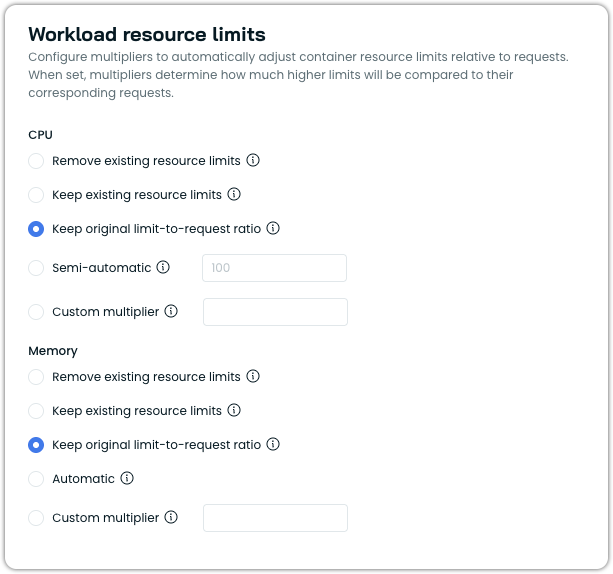Click info icon beside Memory Remove existing resource limits

pos(253,377)
